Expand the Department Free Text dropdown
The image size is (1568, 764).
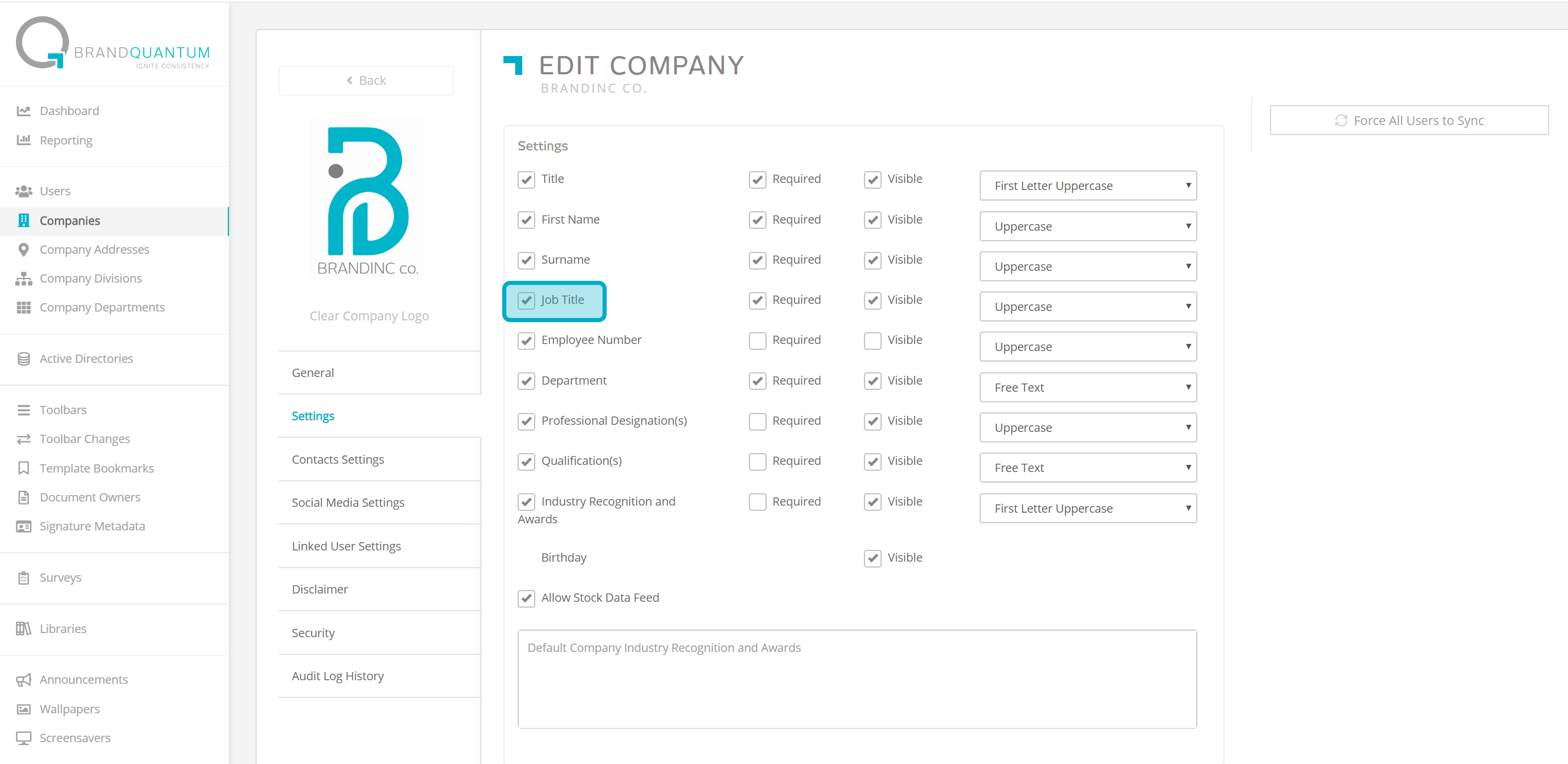[x=1087, y=388]
